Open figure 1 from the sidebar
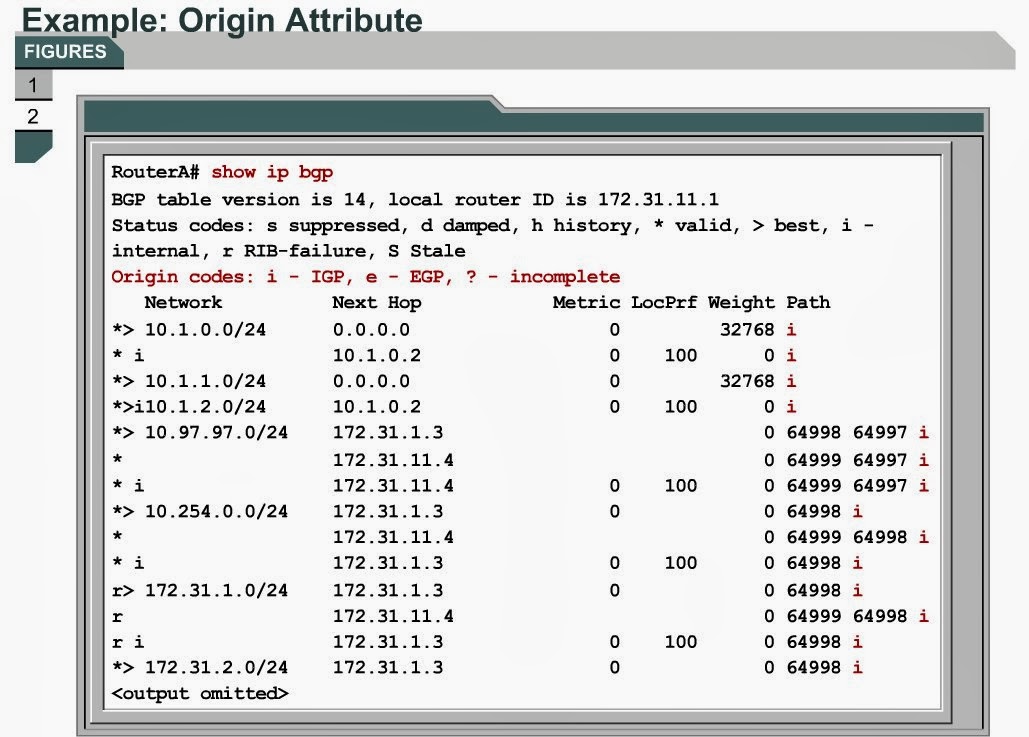The width and height of the screenshot is (1029, 737). click(x=33, y=84)
